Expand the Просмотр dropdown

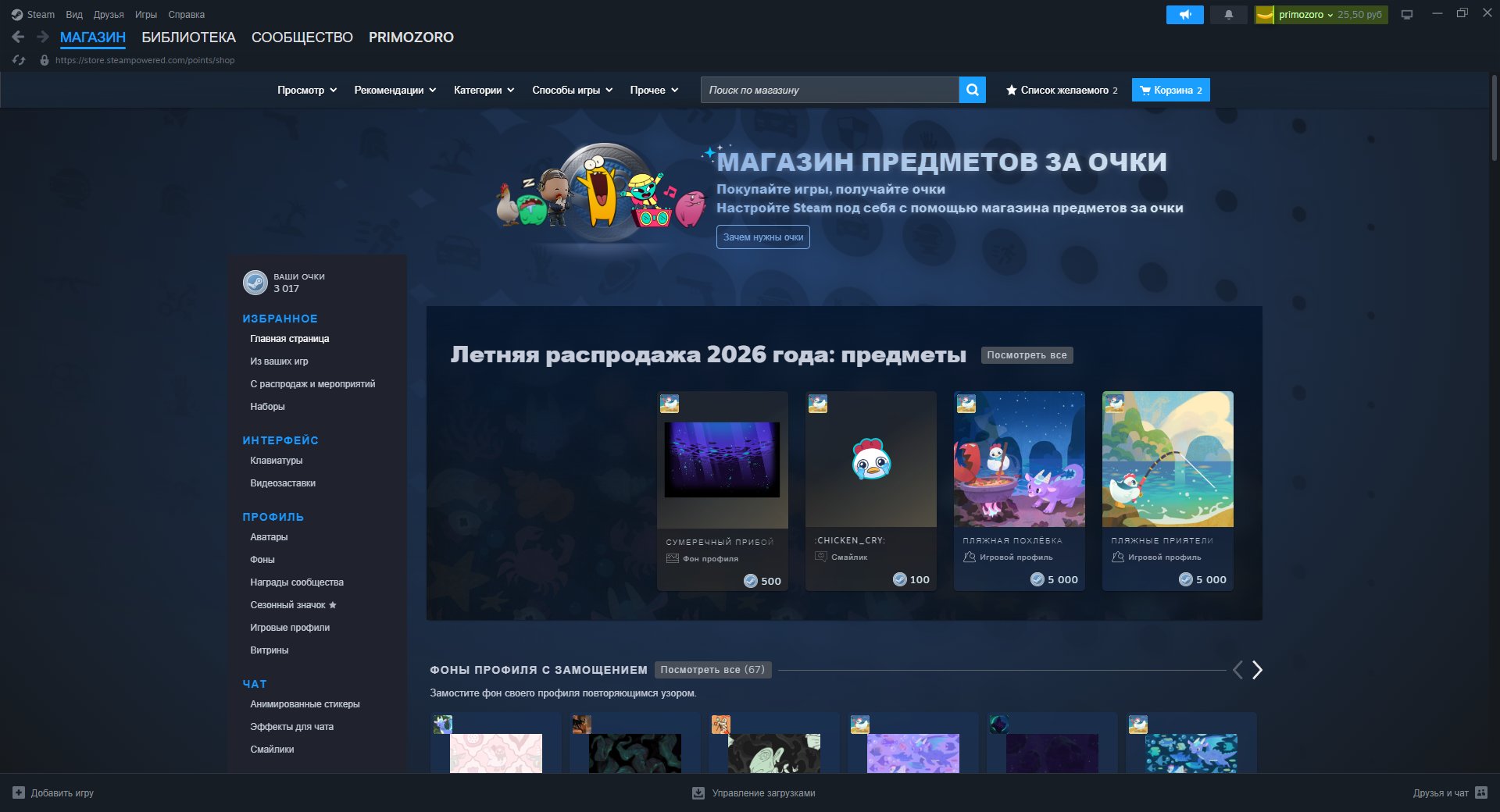(x=307, y=90)
